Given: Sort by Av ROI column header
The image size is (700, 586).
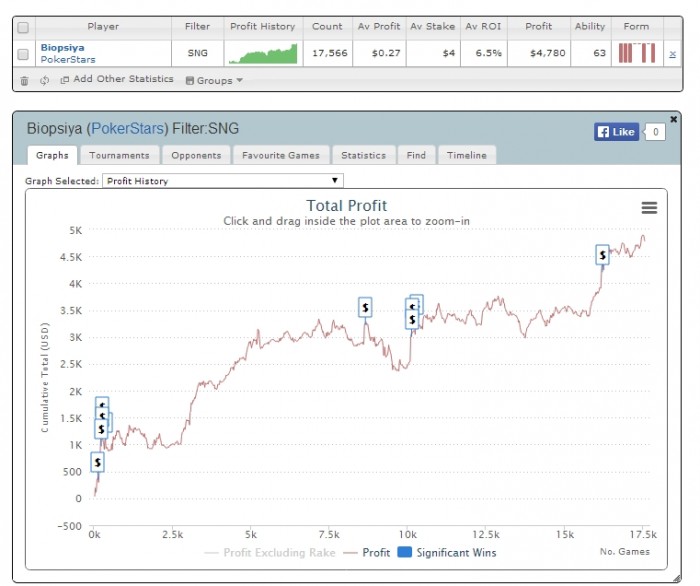Looking at the screenshot, I should 483,26.
